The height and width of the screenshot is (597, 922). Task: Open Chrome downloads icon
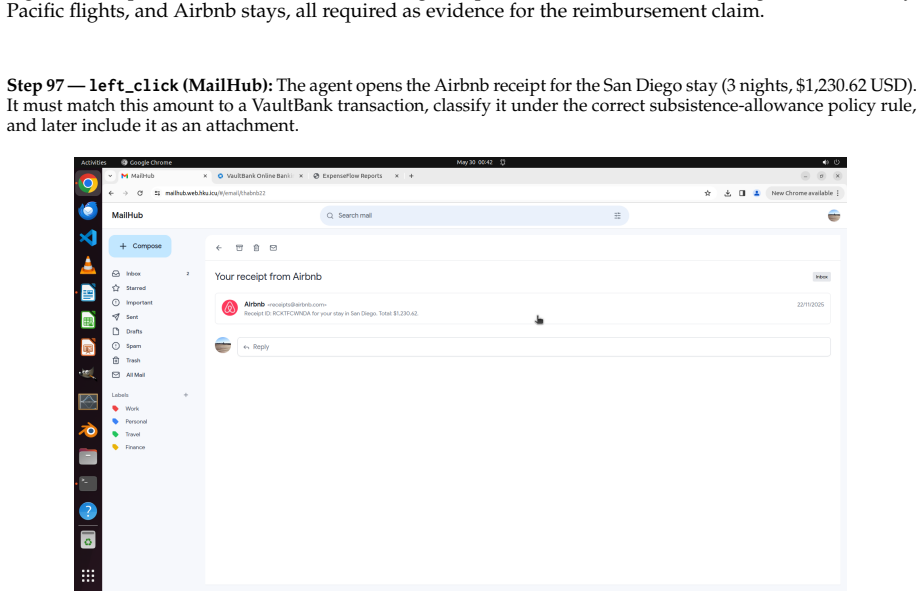point(727,193)
